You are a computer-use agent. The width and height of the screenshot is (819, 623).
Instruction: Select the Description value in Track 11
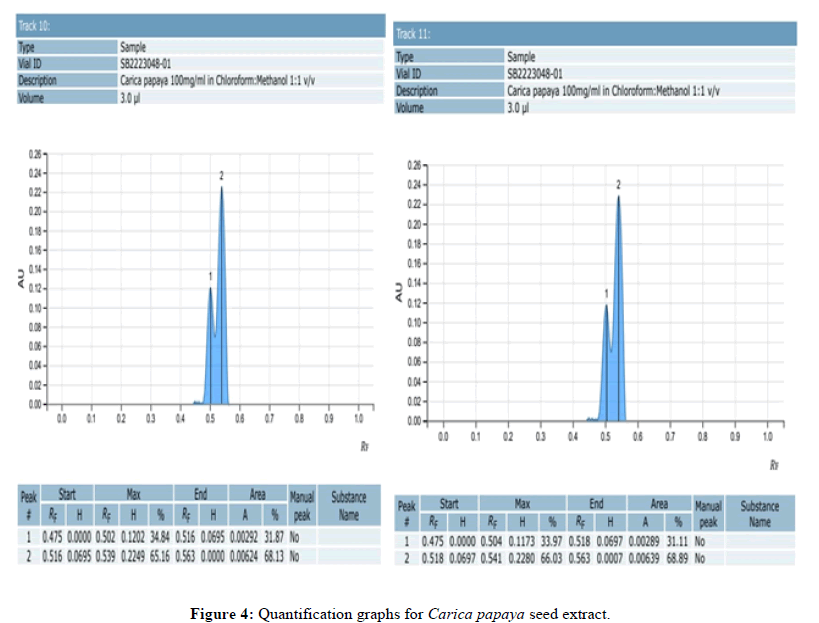click(612, 91)
